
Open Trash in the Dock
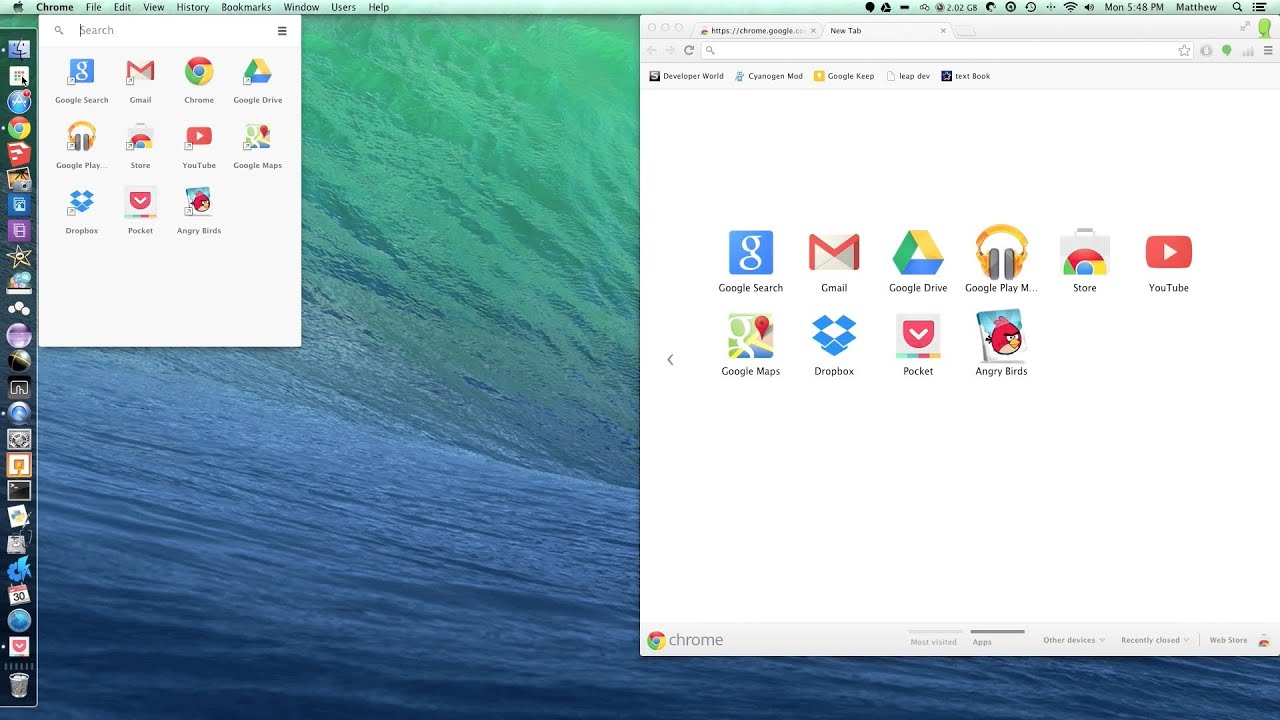[19, 686]
